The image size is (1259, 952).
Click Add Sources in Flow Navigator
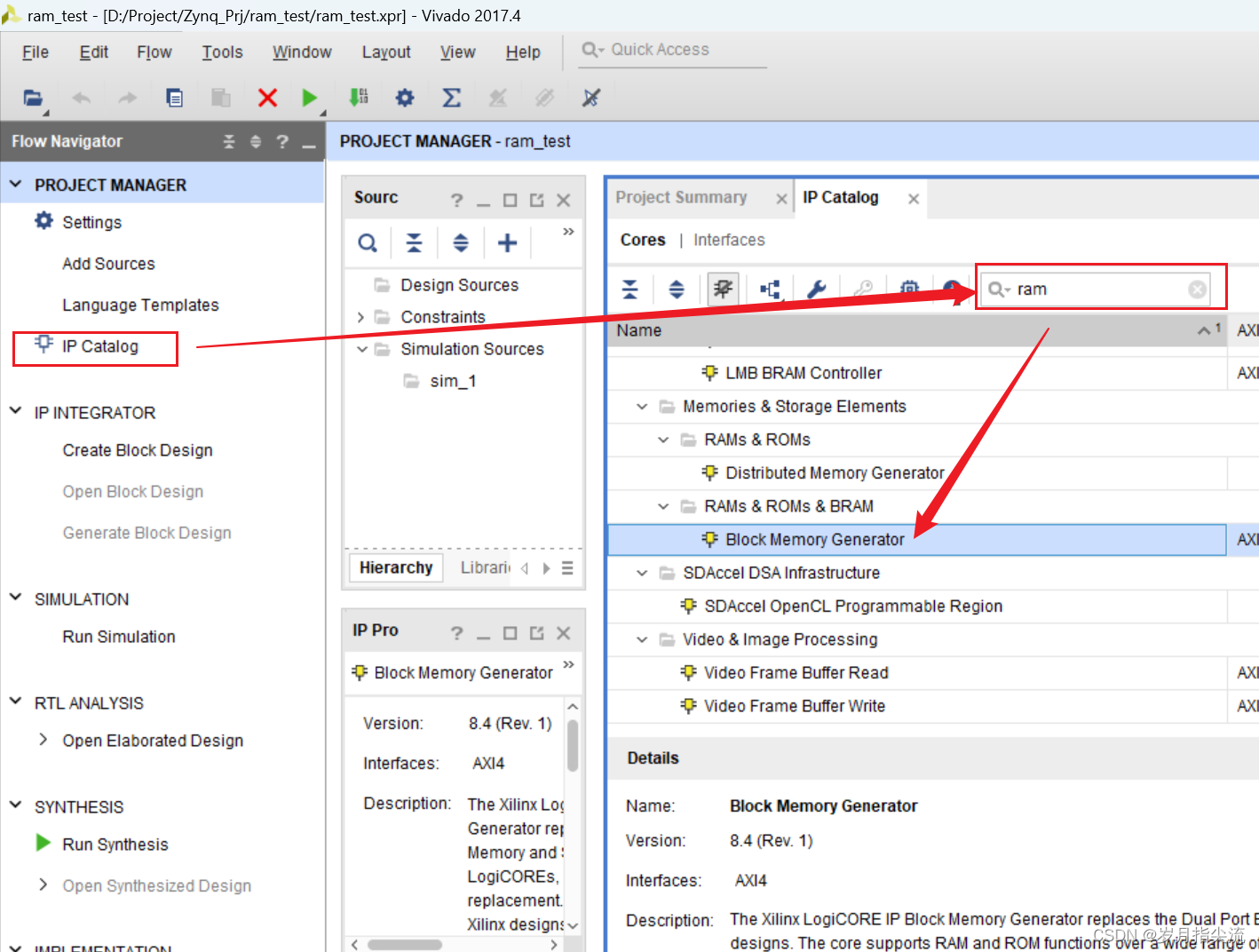(108, 264)
